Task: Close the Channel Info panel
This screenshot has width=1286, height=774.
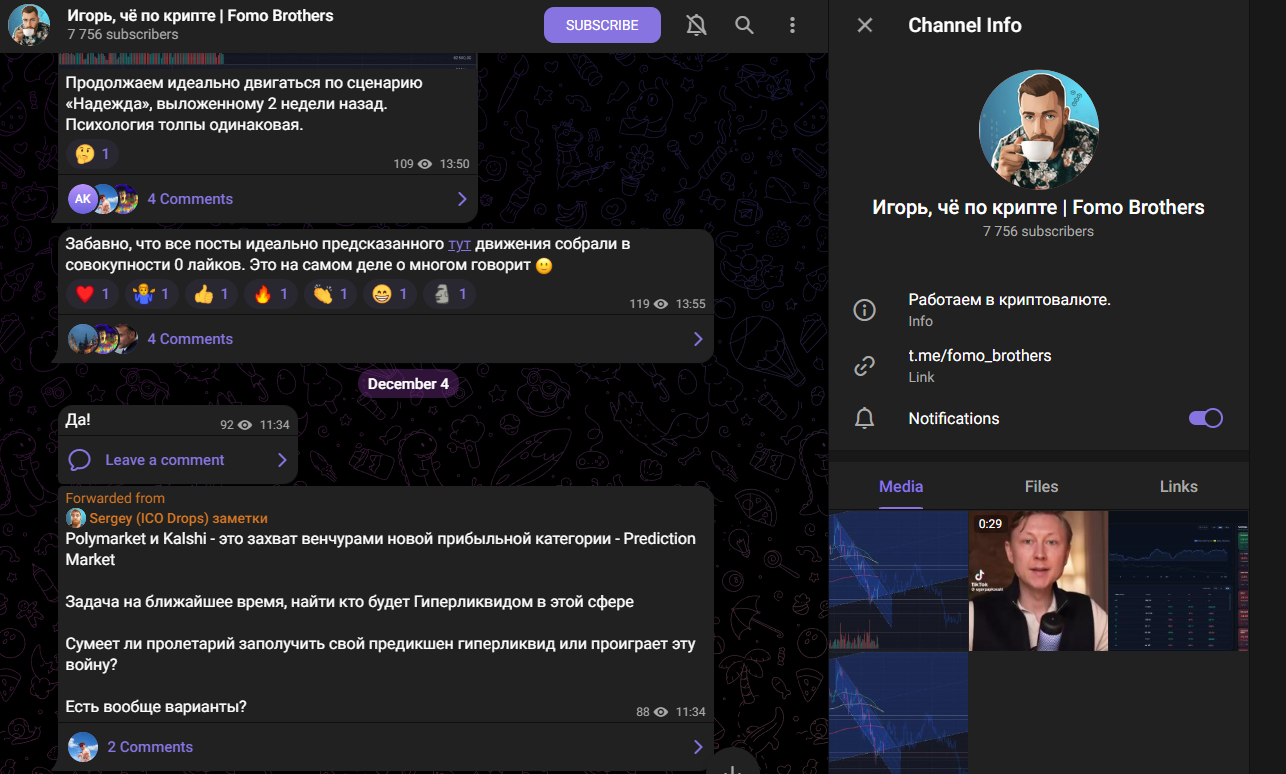Action: click(x=865, y=25)
